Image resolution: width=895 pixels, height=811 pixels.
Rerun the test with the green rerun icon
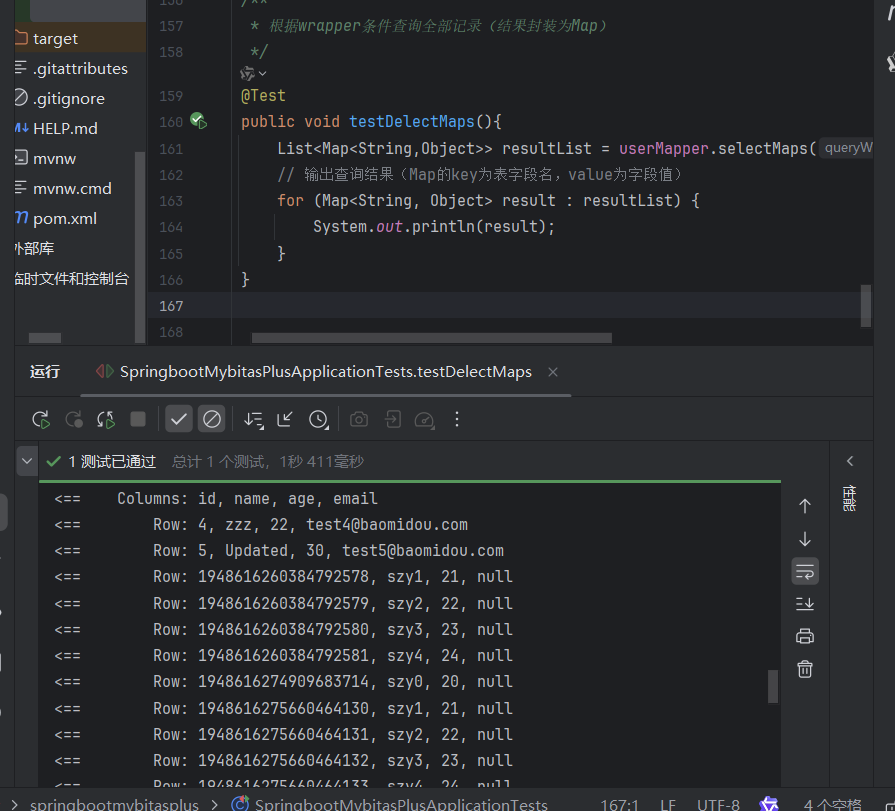pyautogui.click(x=41, y=420)
